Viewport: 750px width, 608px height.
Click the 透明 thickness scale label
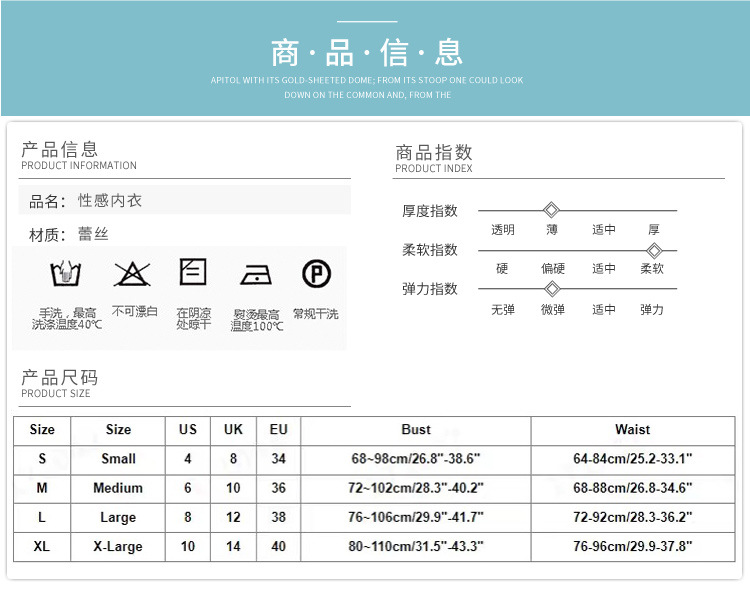click(503, 230)
